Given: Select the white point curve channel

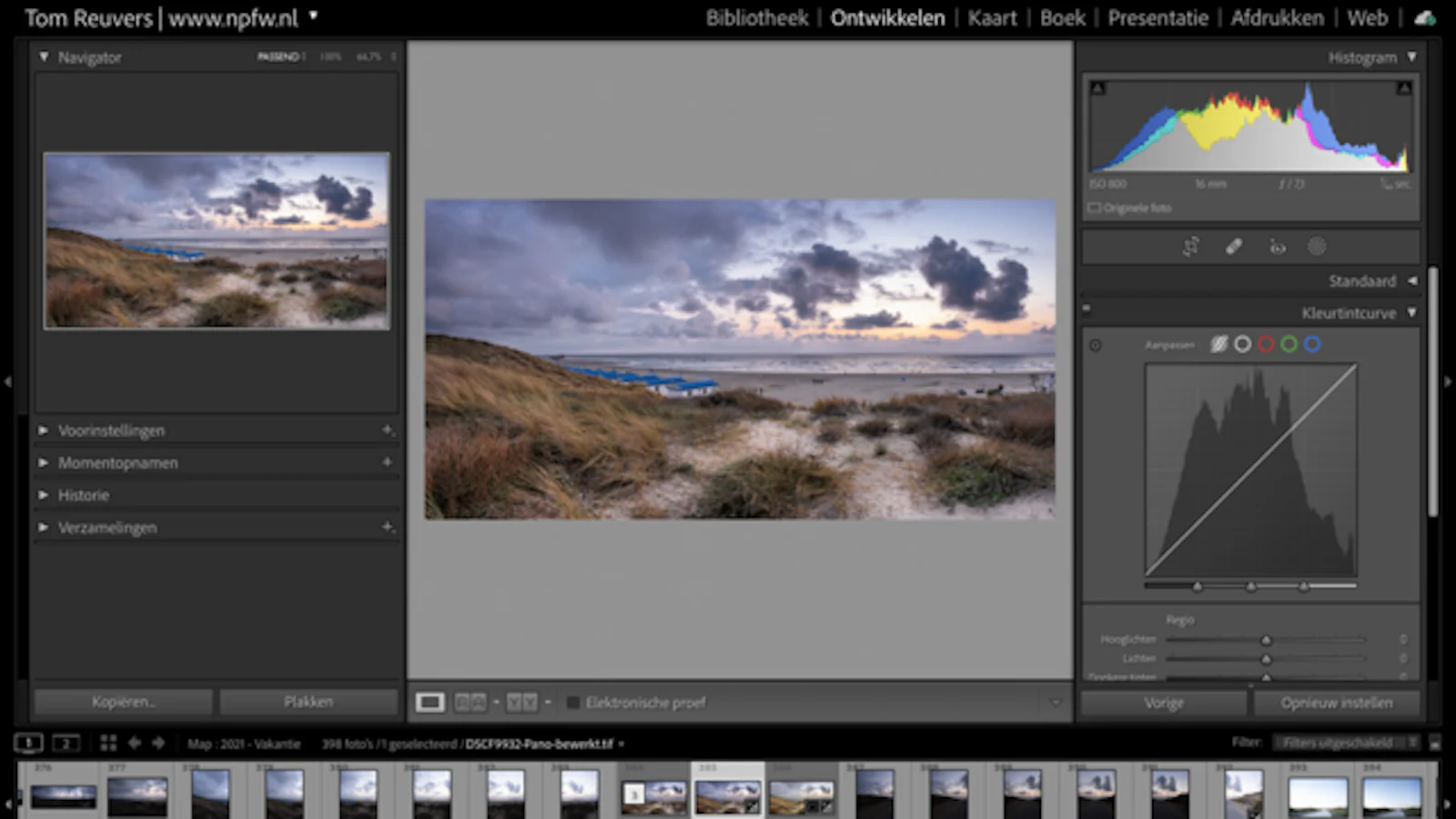Looking at the screenshot, I should point(1242,344).
